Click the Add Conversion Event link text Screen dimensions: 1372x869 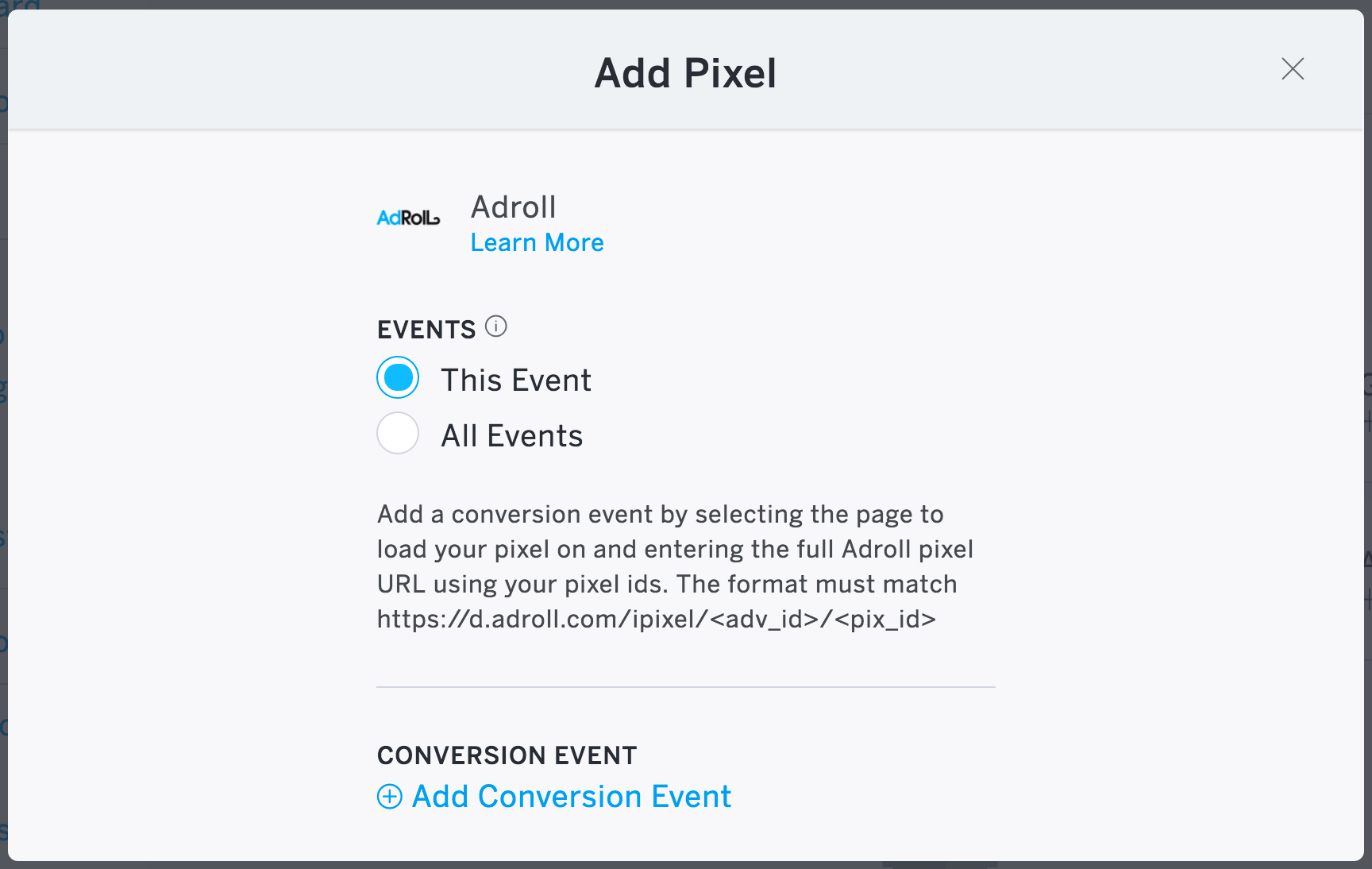point(571,797)
